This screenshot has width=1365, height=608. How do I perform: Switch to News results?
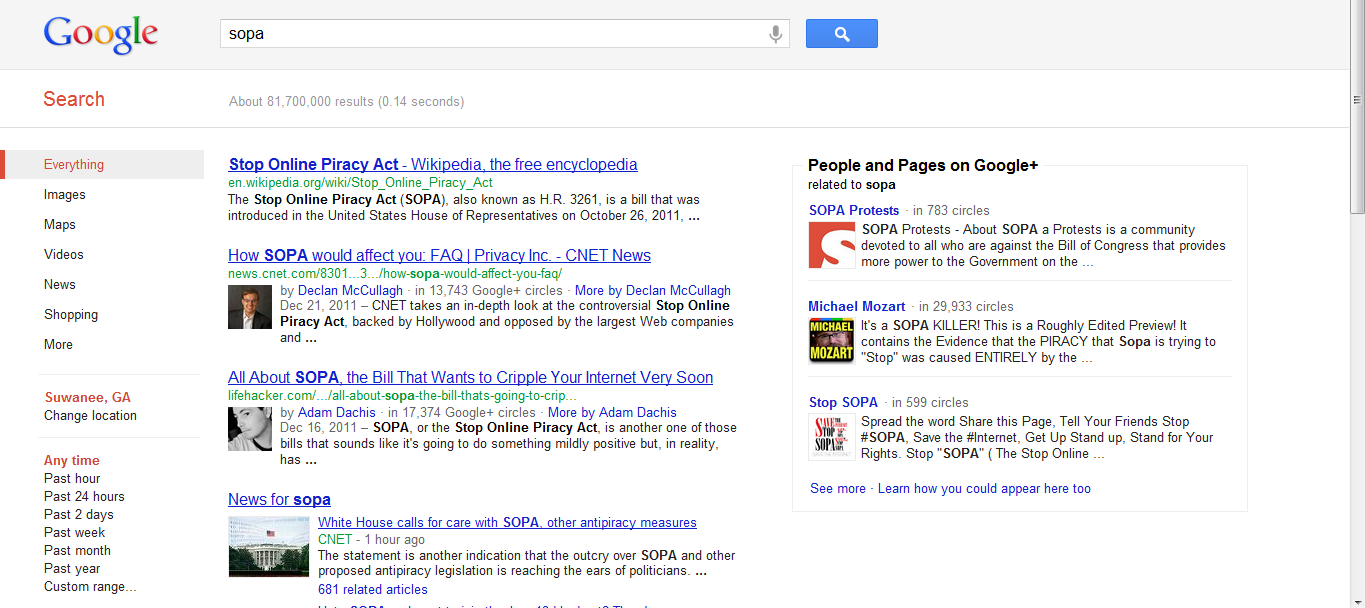coord(60,285)
